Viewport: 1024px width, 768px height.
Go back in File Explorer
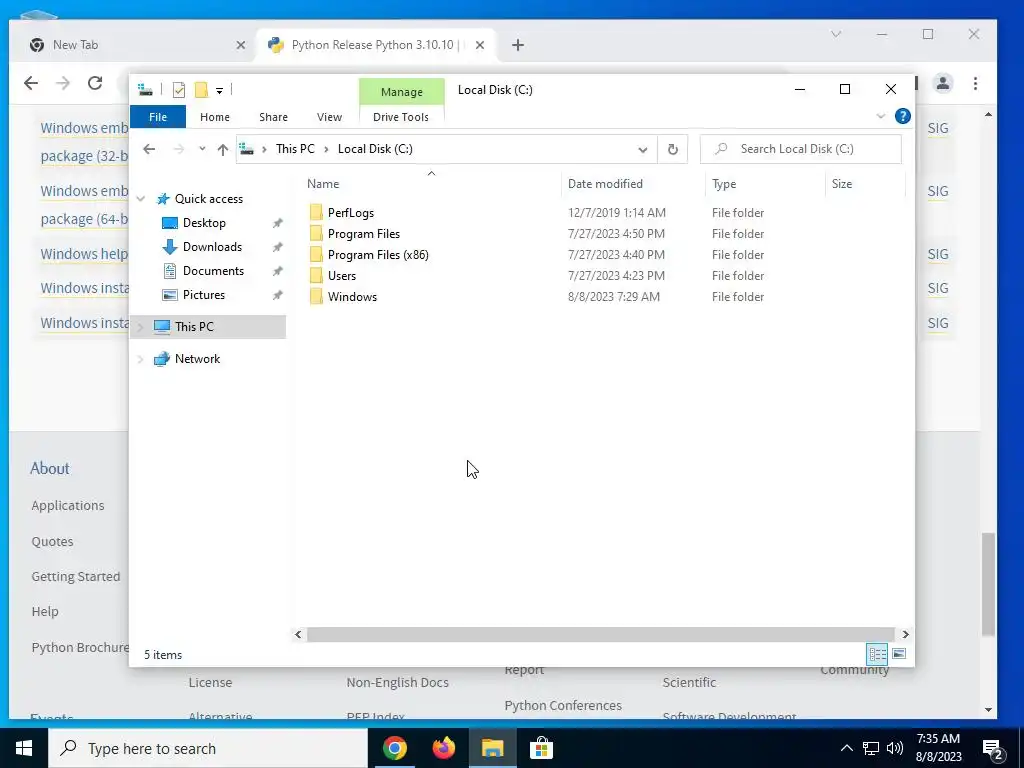149,149
